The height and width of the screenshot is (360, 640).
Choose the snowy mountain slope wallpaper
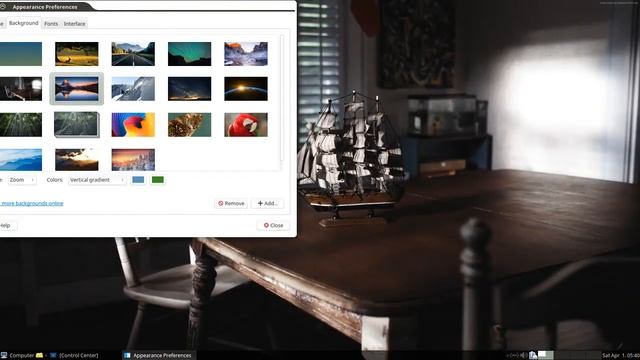(x=133, y=89)
